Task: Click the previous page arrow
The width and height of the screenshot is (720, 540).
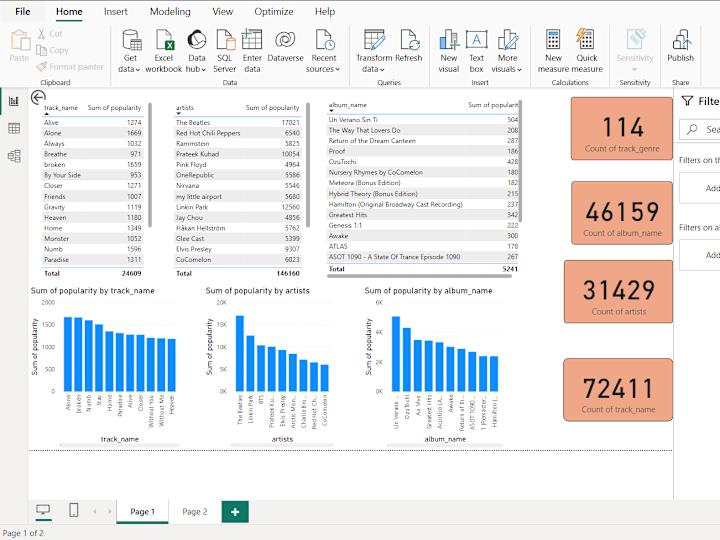Action: (x=95, y=511)
